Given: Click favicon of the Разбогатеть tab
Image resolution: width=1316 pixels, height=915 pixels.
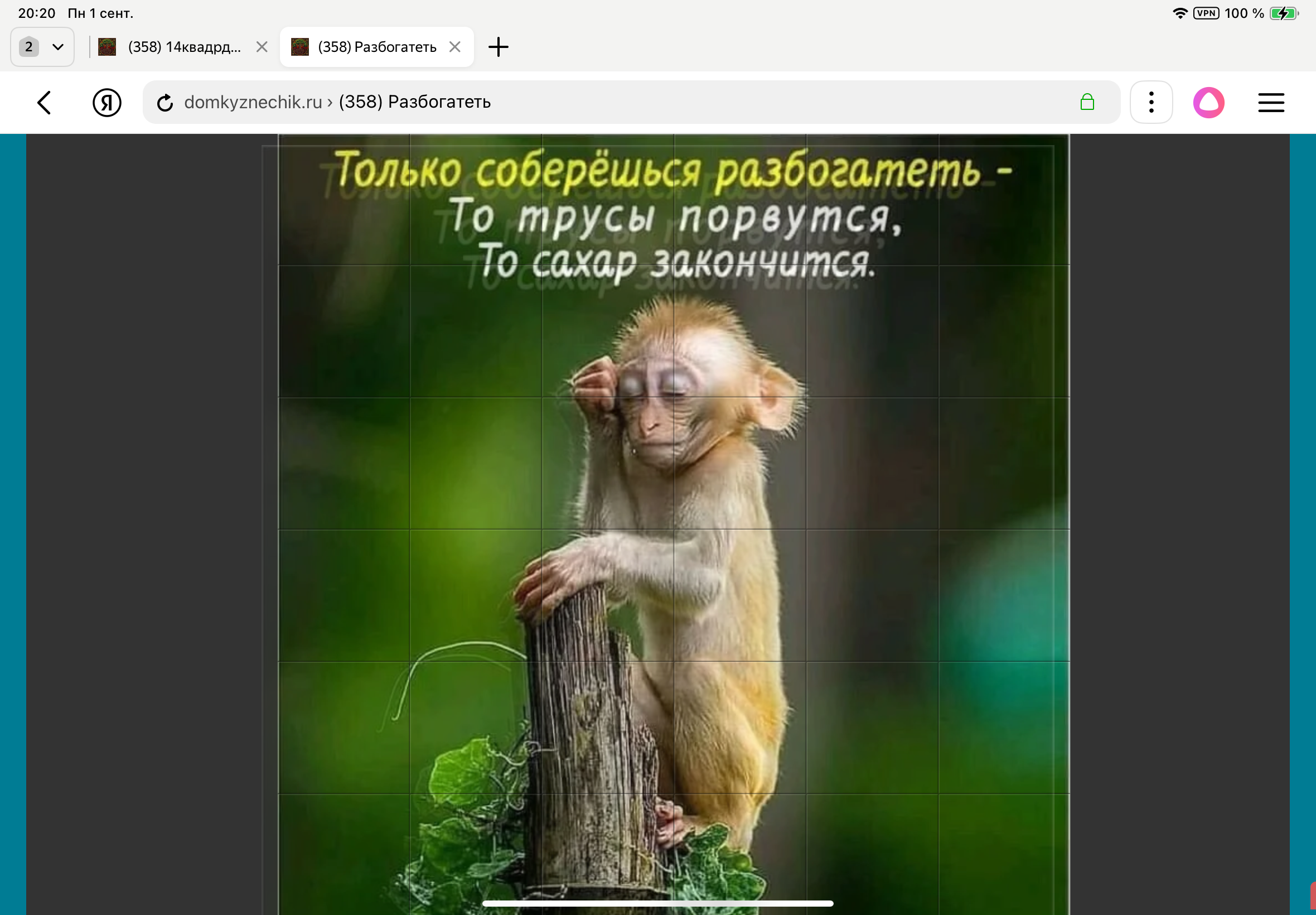Looking at the screenshot, I should pos(299,47).
